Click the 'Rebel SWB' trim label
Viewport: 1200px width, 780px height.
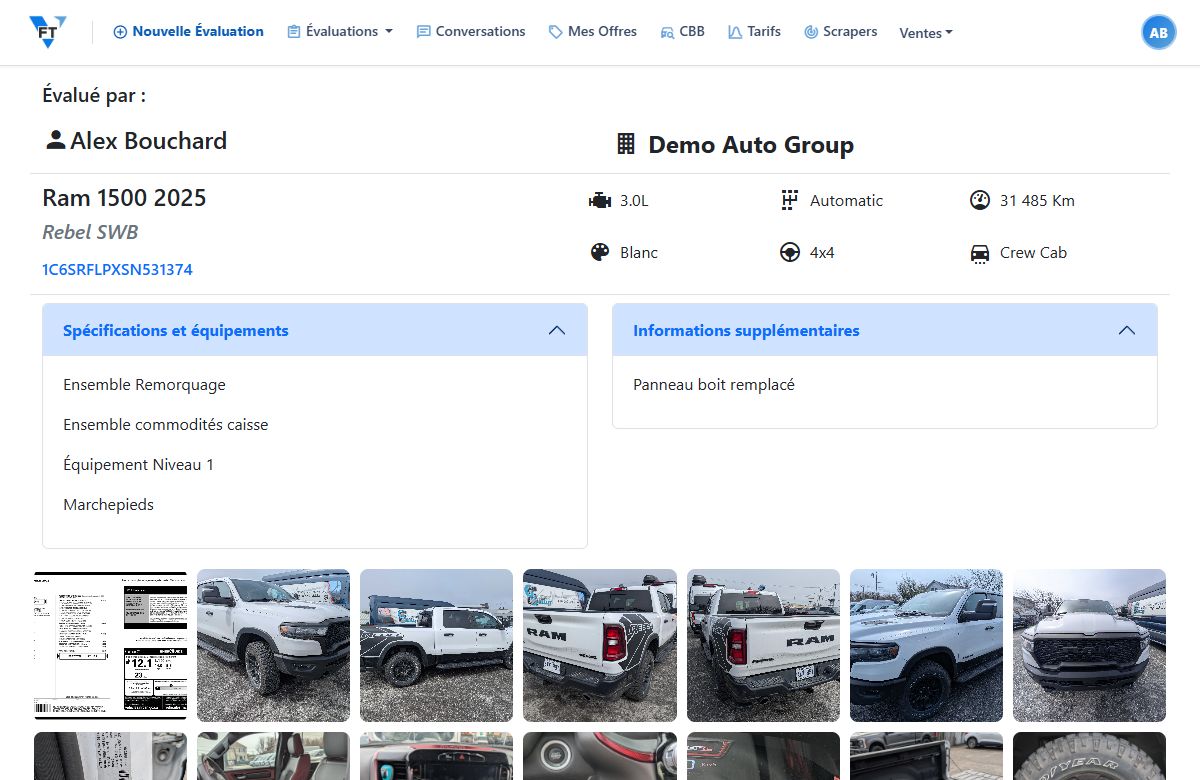(90, 232)
